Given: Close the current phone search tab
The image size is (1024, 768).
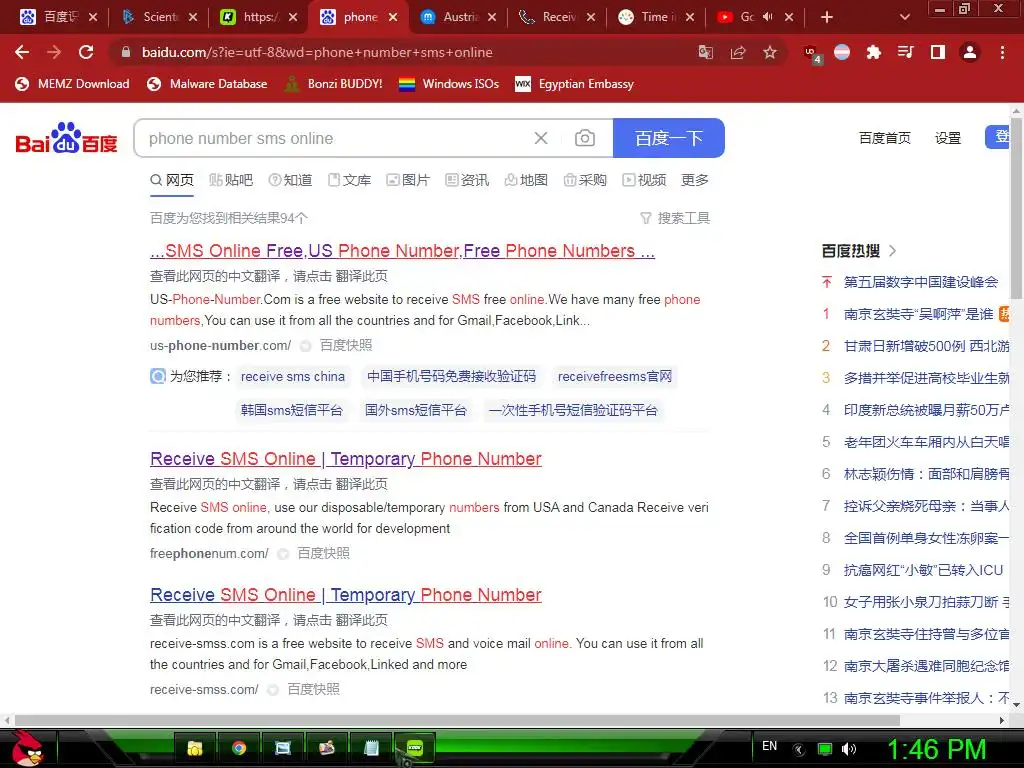Looking at the screenshot, I should tap(393, 17).
